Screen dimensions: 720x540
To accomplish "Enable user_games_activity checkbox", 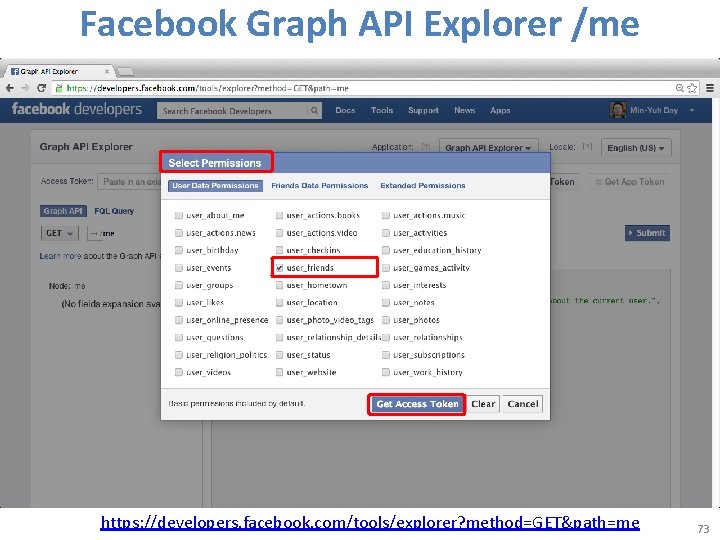I will [386, 268].
